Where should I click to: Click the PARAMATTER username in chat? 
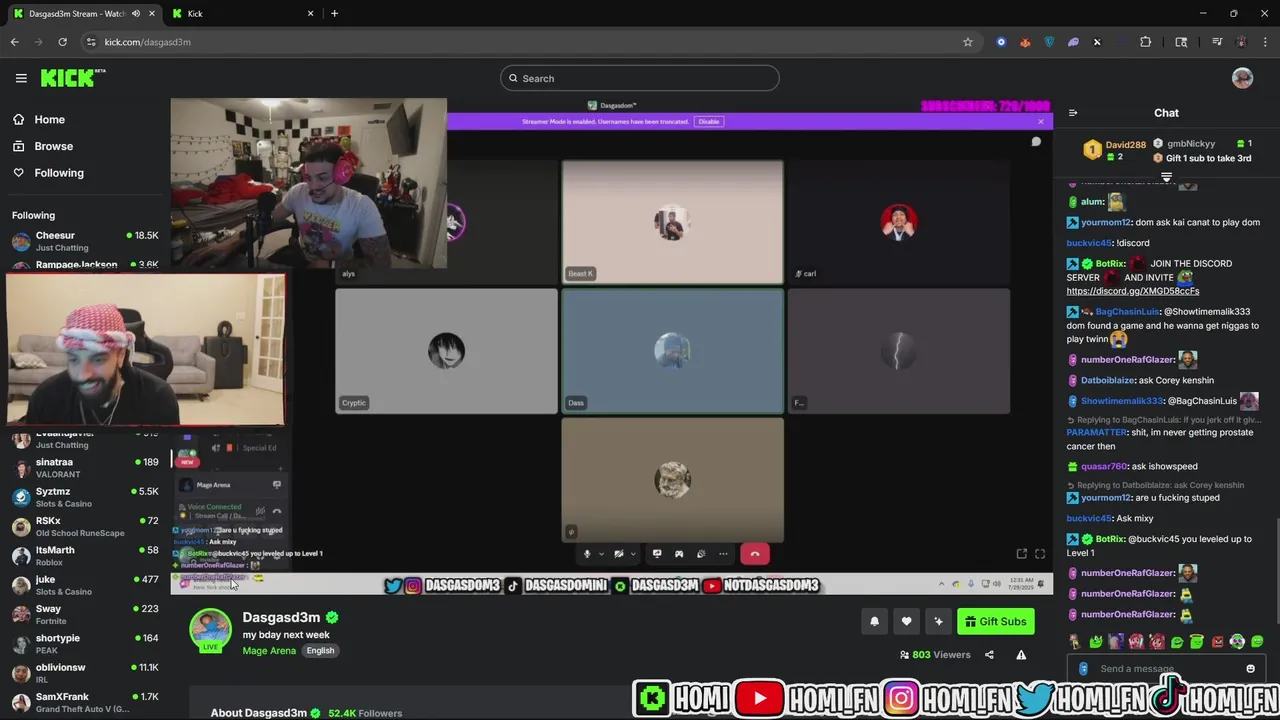[1097, 433]
